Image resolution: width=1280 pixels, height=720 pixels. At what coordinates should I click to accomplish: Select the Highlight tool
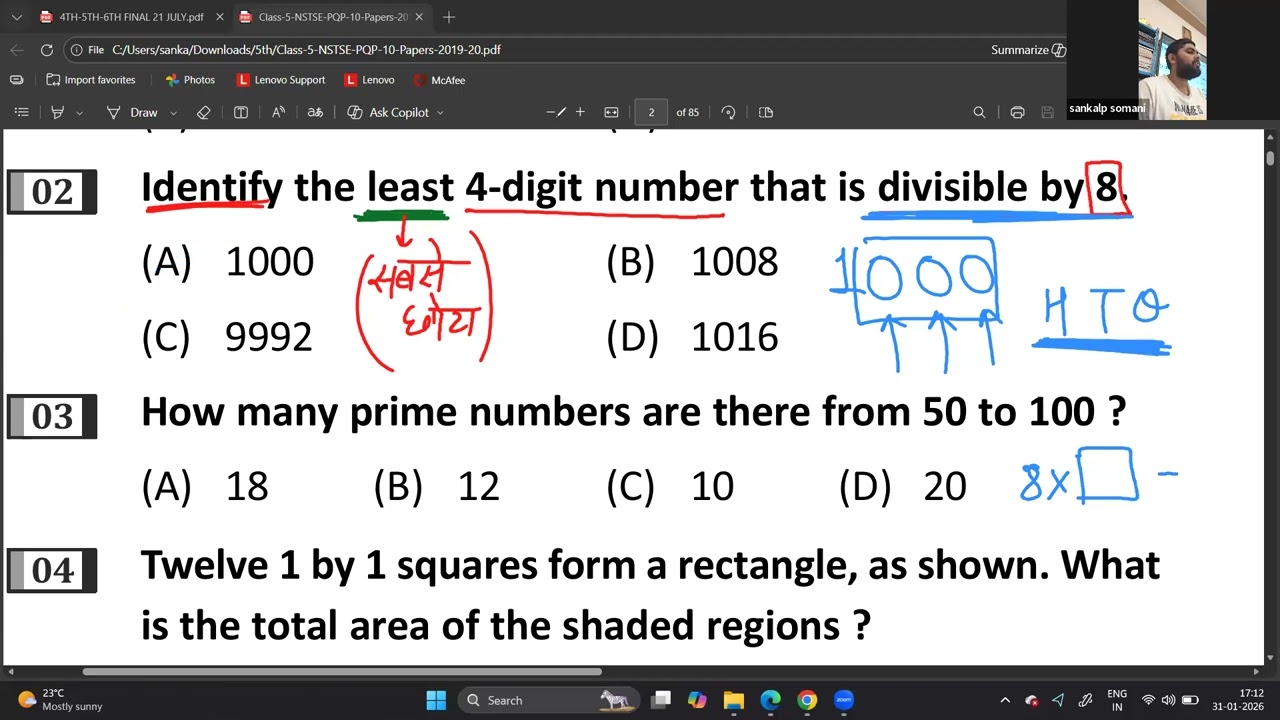[x=58, y=112]
